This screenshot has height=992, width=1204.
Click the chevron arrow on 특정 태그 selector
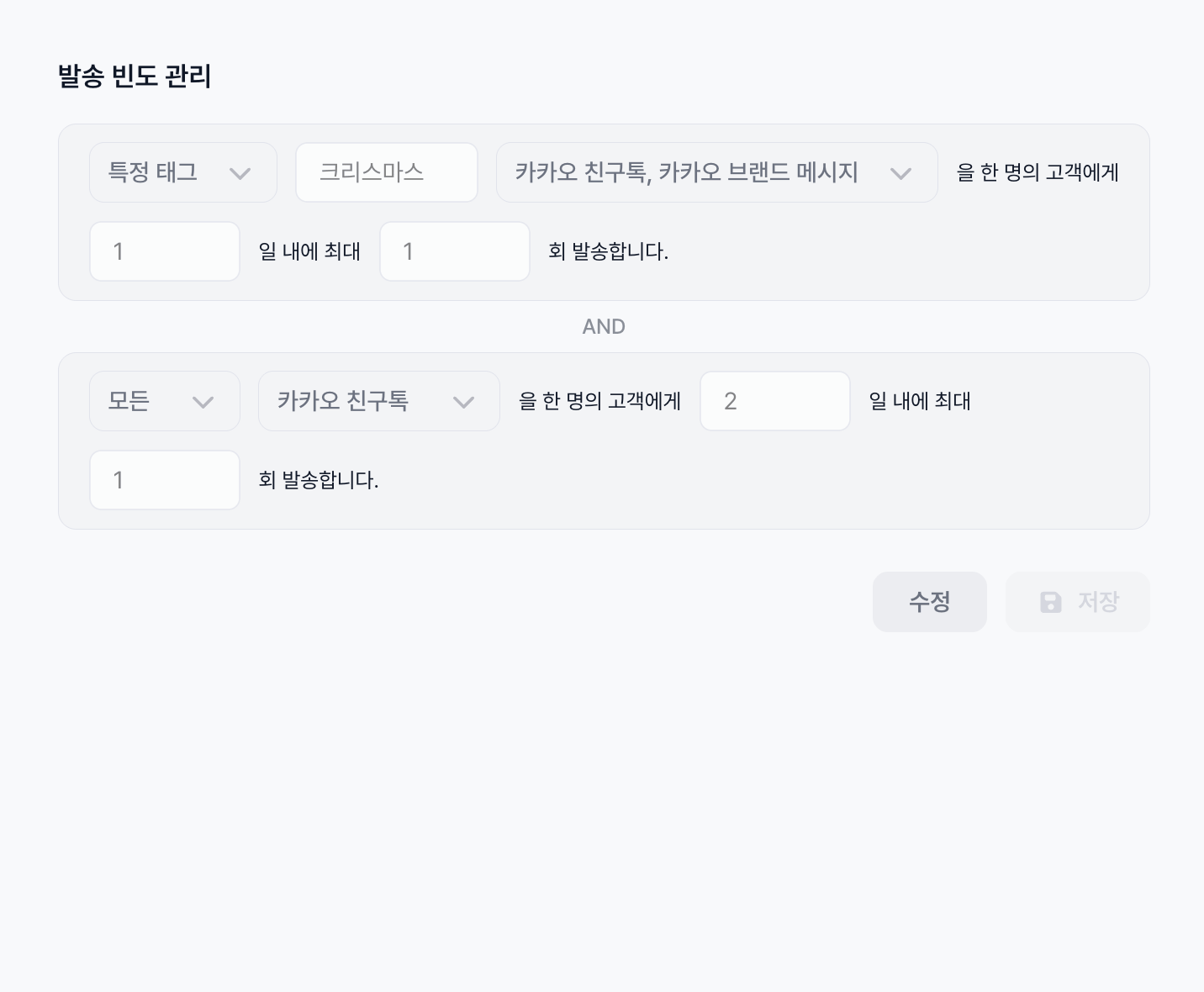coord(240,173)
